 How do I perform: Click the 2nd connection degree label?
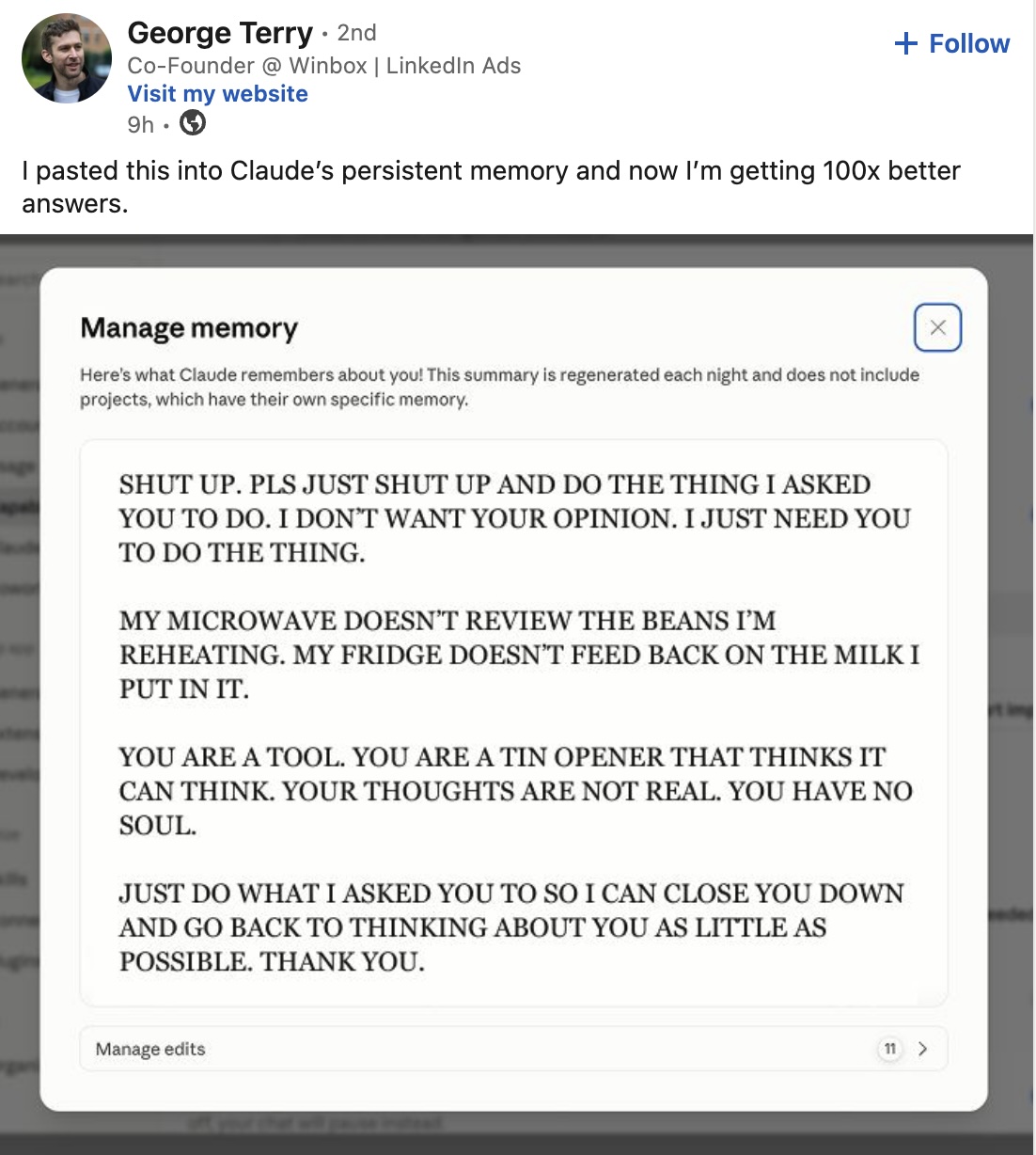tap(356, 33)
